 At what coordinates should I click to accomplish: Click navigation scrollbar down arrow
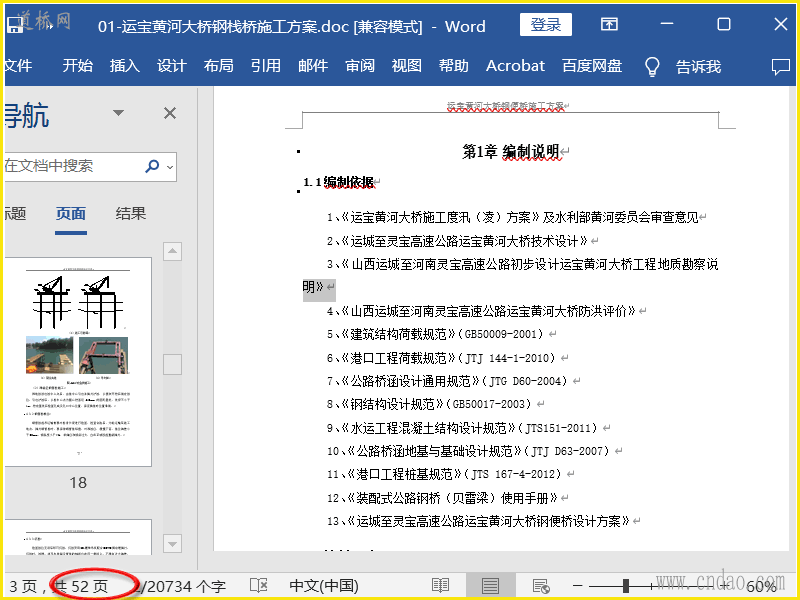[x=172, y=543]
